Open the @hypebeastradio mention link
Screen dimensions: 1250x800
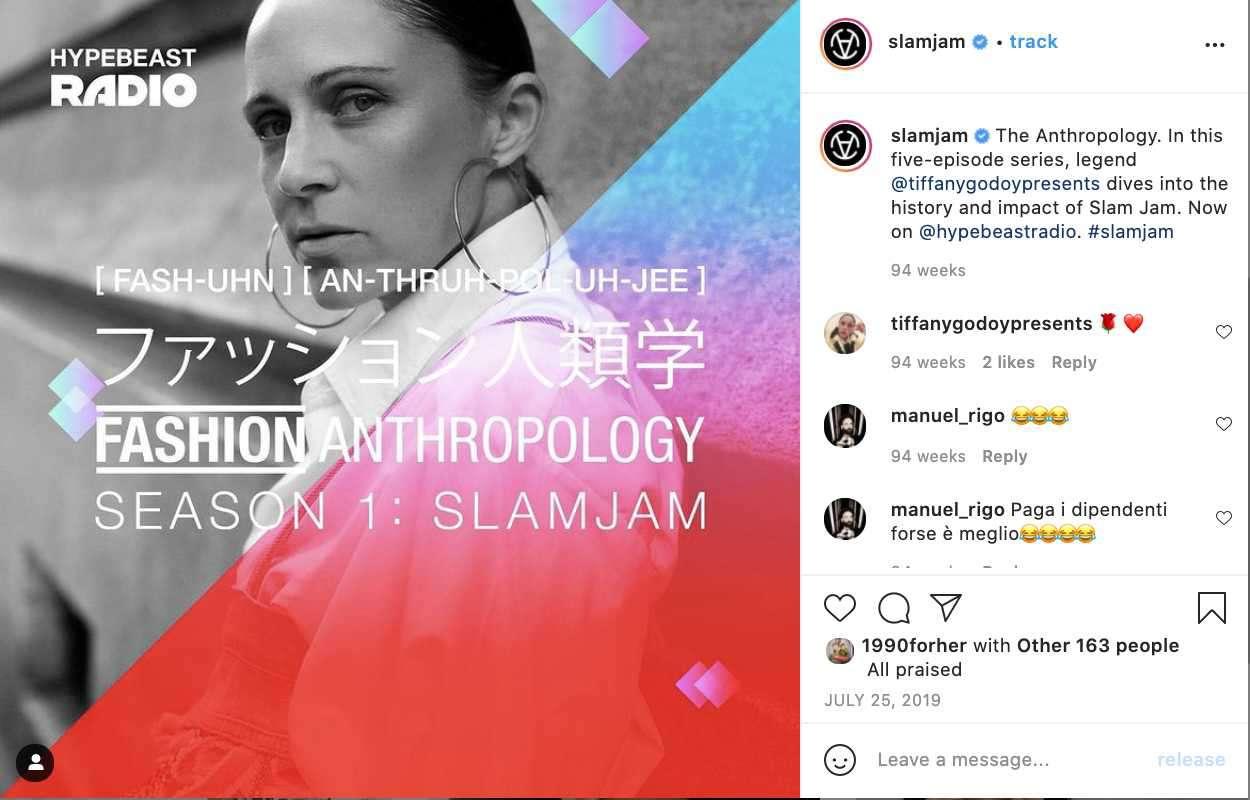click(x=998, y=232)
